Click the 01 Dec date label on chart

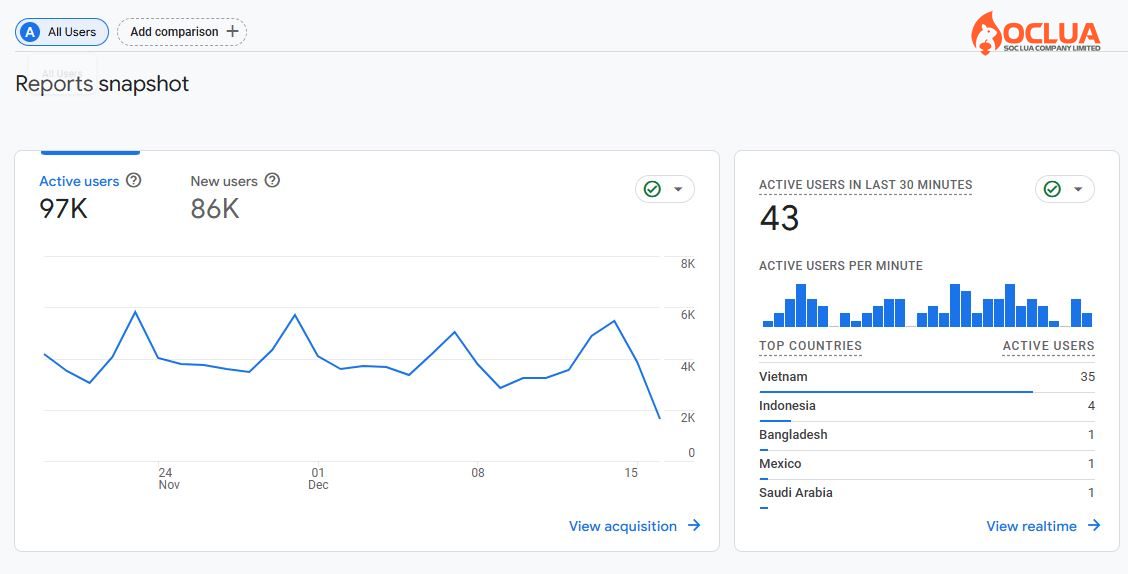318,478
